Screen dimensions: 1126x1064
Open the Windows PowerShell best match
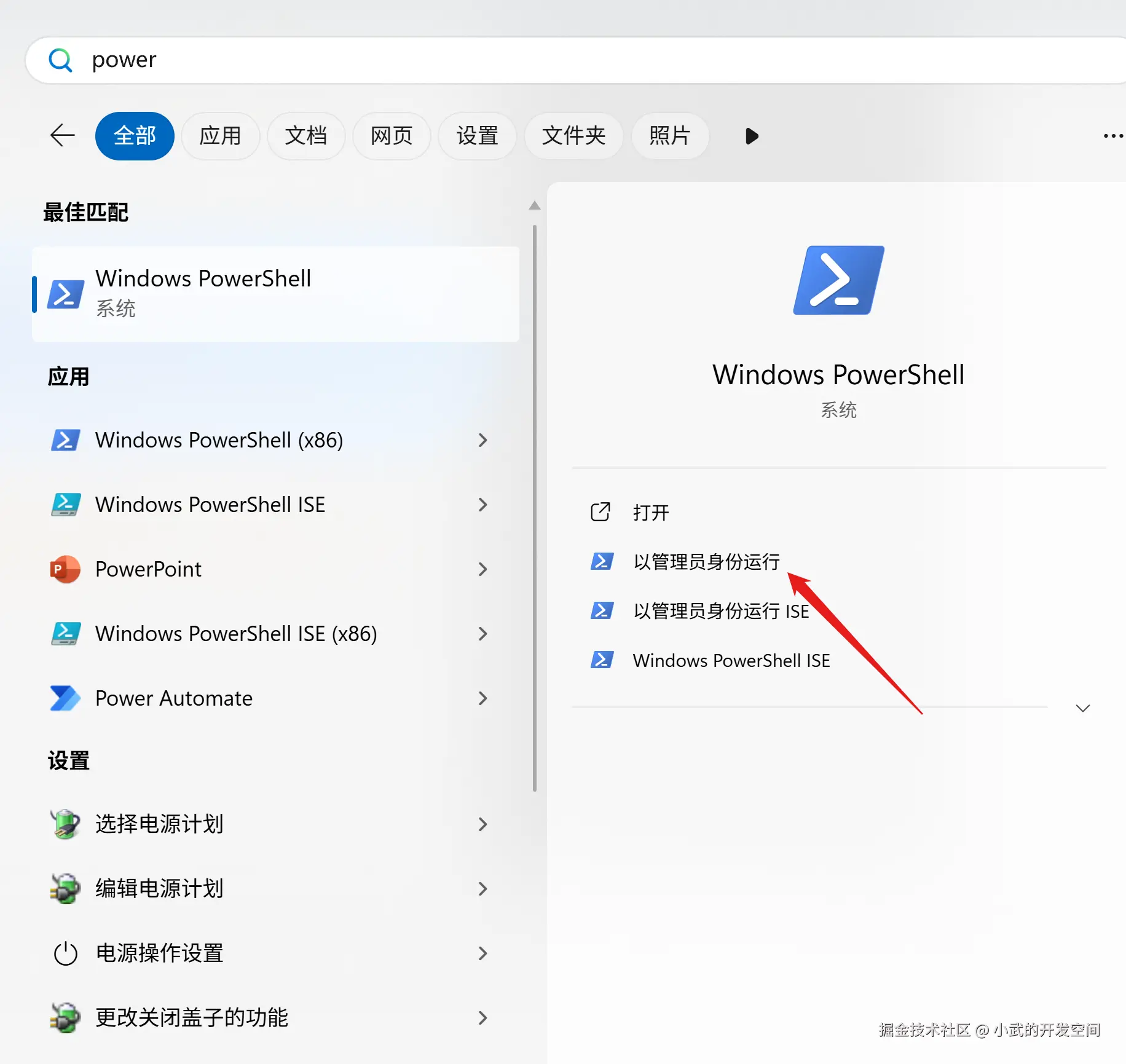[x=275, y=294]
